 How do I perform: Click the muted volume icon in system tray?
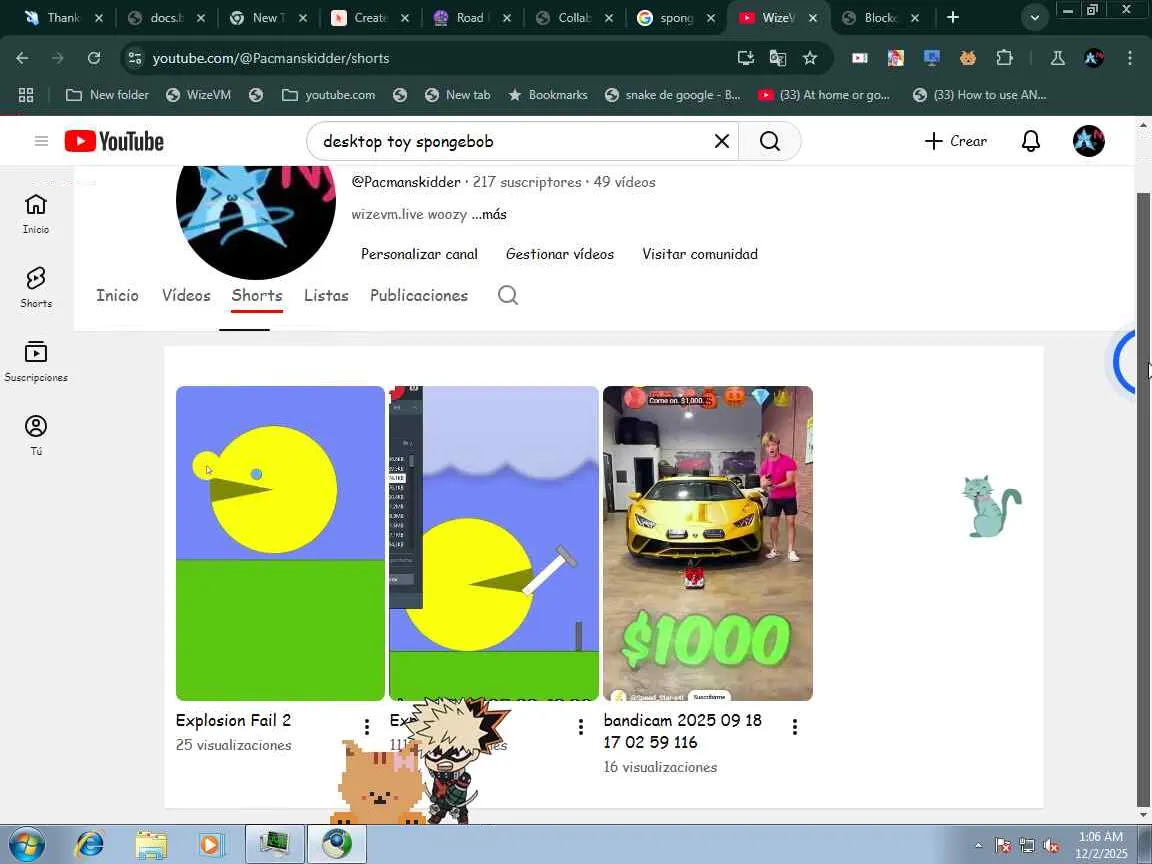1051,846
